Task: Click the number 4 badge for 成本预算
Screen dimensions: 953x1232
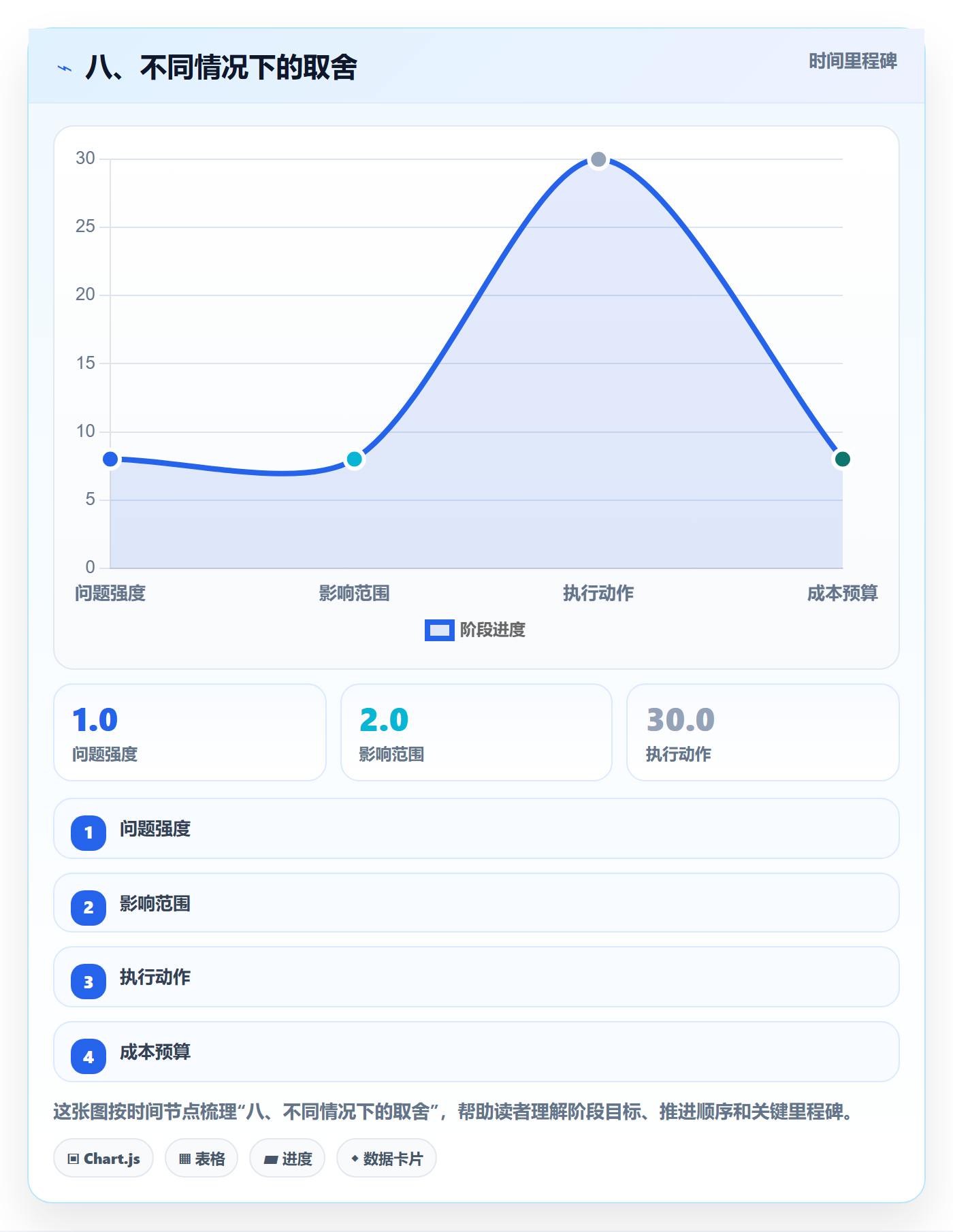Action: 88,1057
